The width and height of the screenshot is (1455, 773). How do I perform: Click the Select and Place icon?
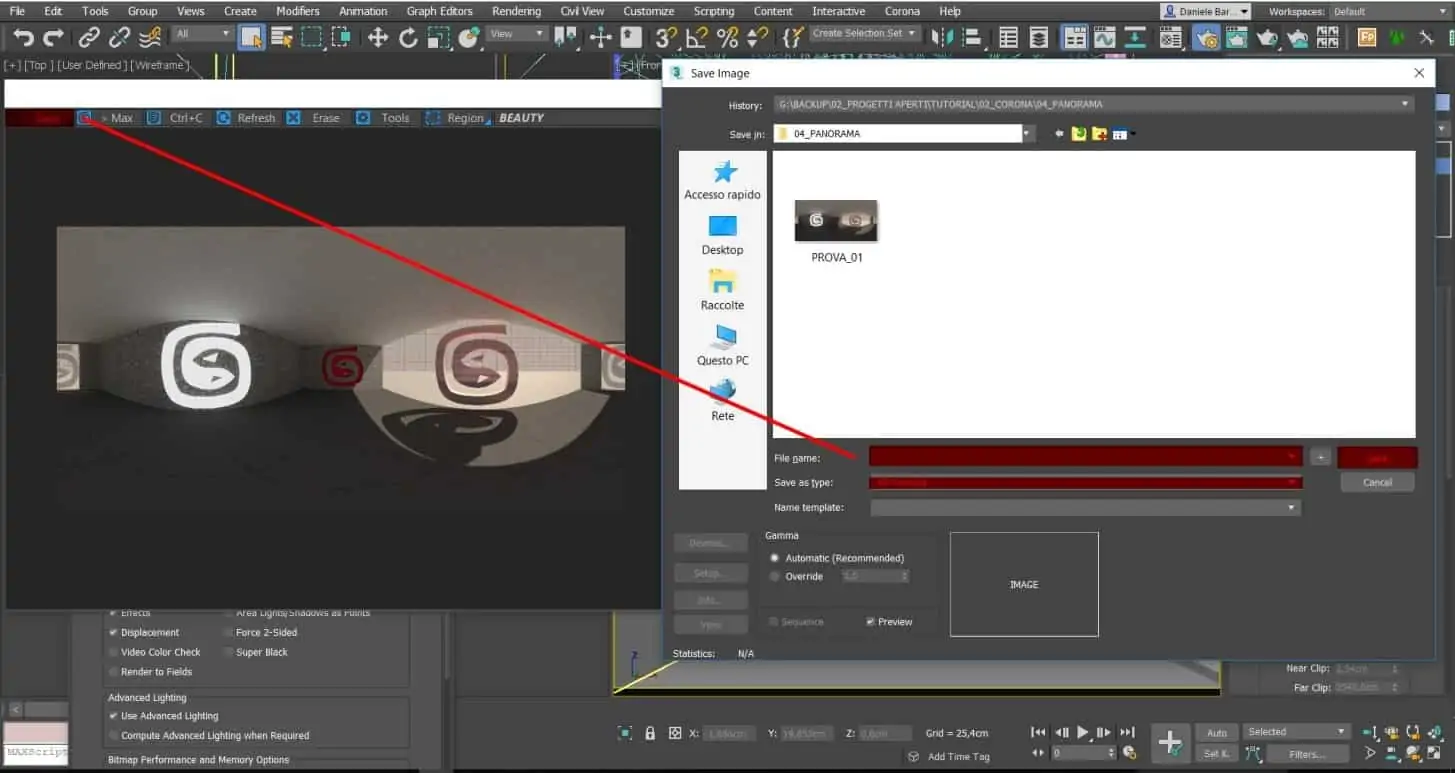(468, 38)
